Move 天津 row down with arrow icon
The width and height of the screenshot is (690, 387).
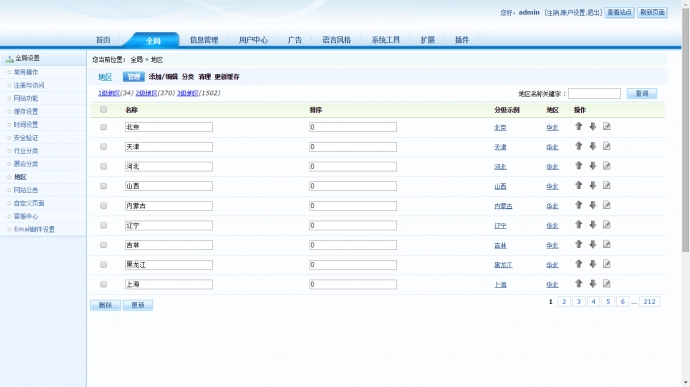tap(593, 146)
